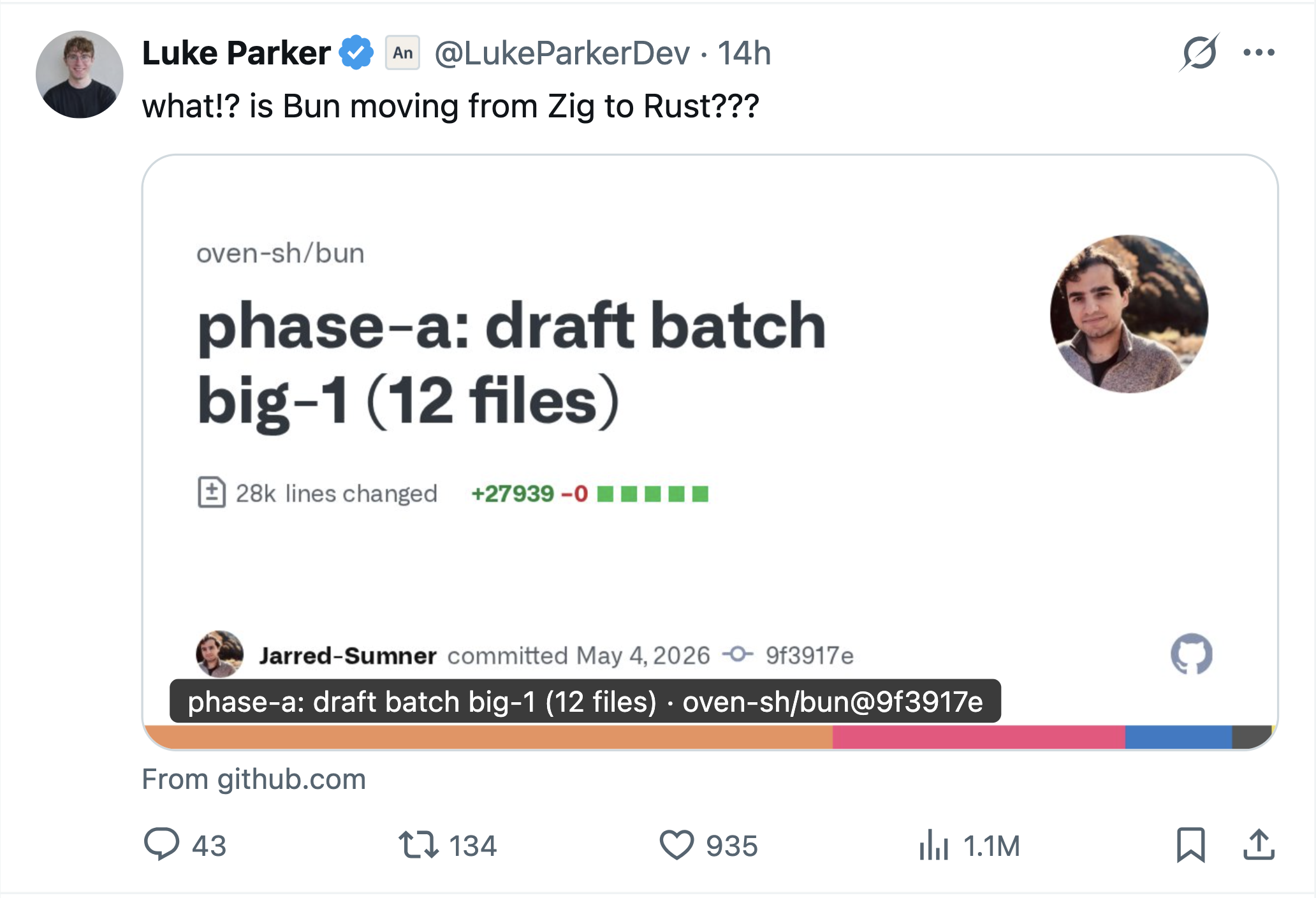The image size is (1316, 898).
Task: Click the orange segment of language bar
Action: point(488,737)
